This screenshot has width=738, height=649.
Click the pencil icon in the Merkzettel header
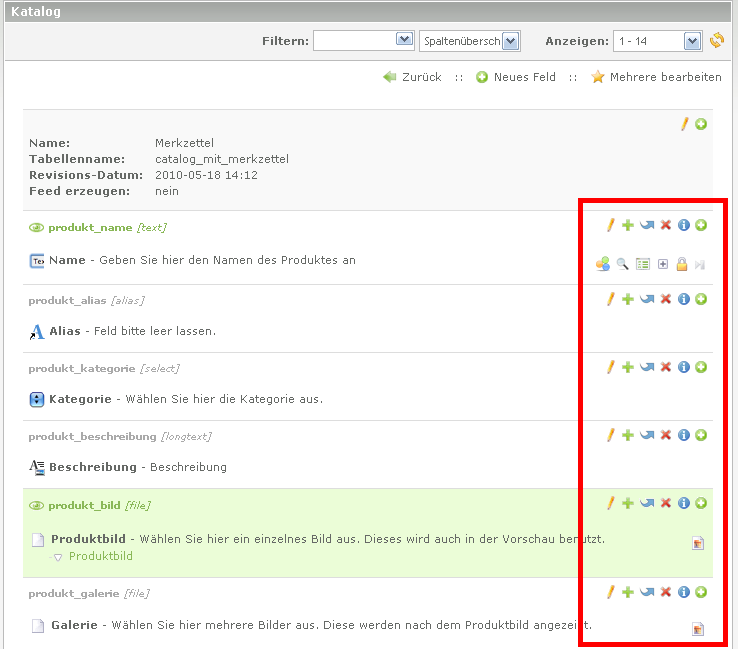[685, 124]
